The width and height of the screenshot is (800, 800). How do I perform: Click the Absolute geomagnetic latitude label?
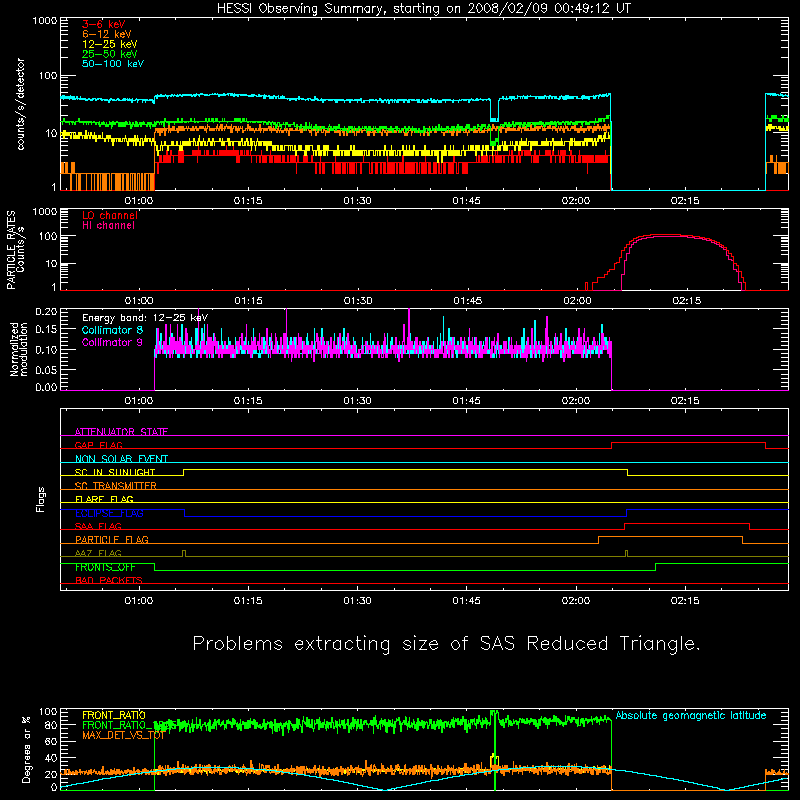pos(691,715)
